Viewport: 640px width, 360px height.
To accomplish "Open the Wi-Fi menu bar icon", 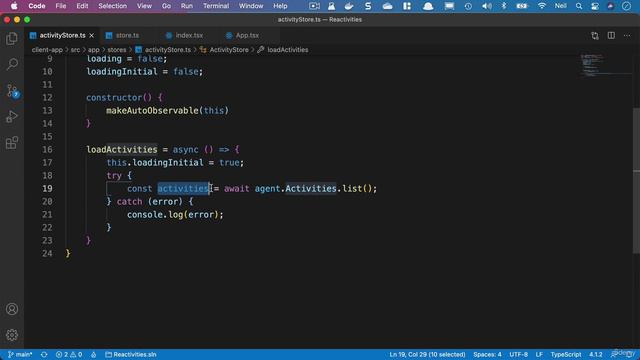I will pos(542,6).
